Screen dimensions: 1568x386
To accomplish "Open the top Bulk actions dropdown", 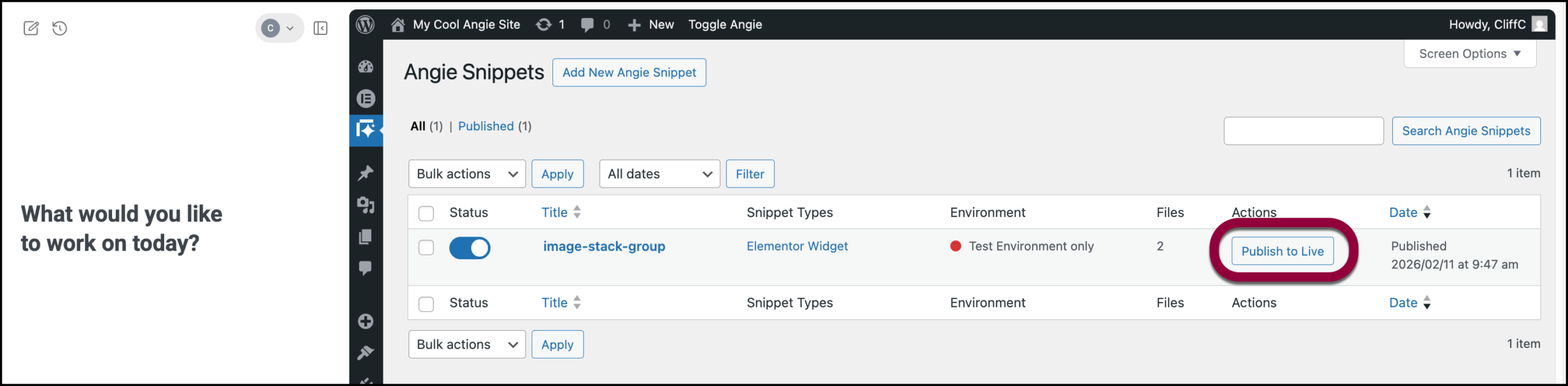I will pyautogui.click(x=467, y=174).
